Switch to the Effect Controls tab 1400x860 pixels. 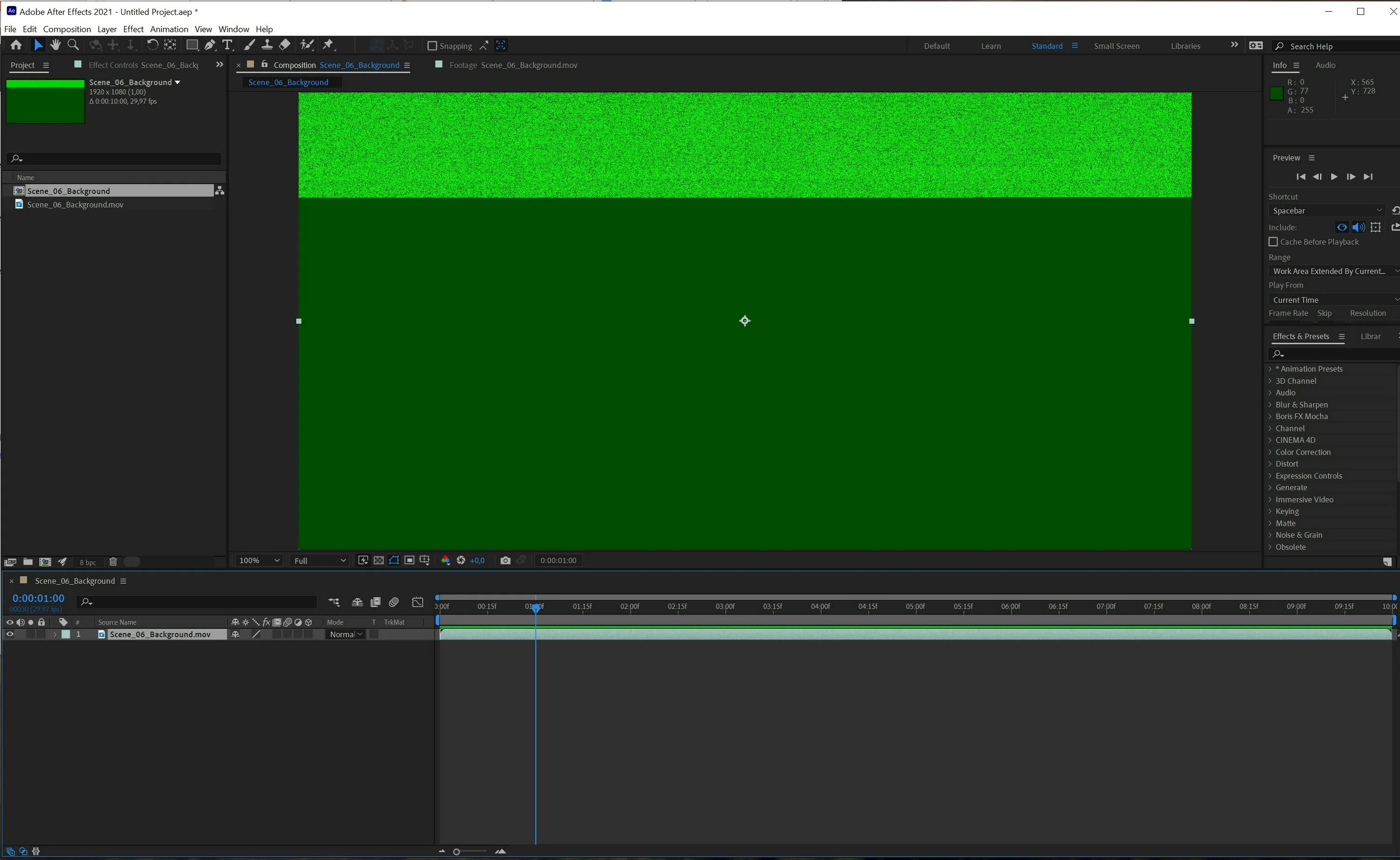click(114, 64)
